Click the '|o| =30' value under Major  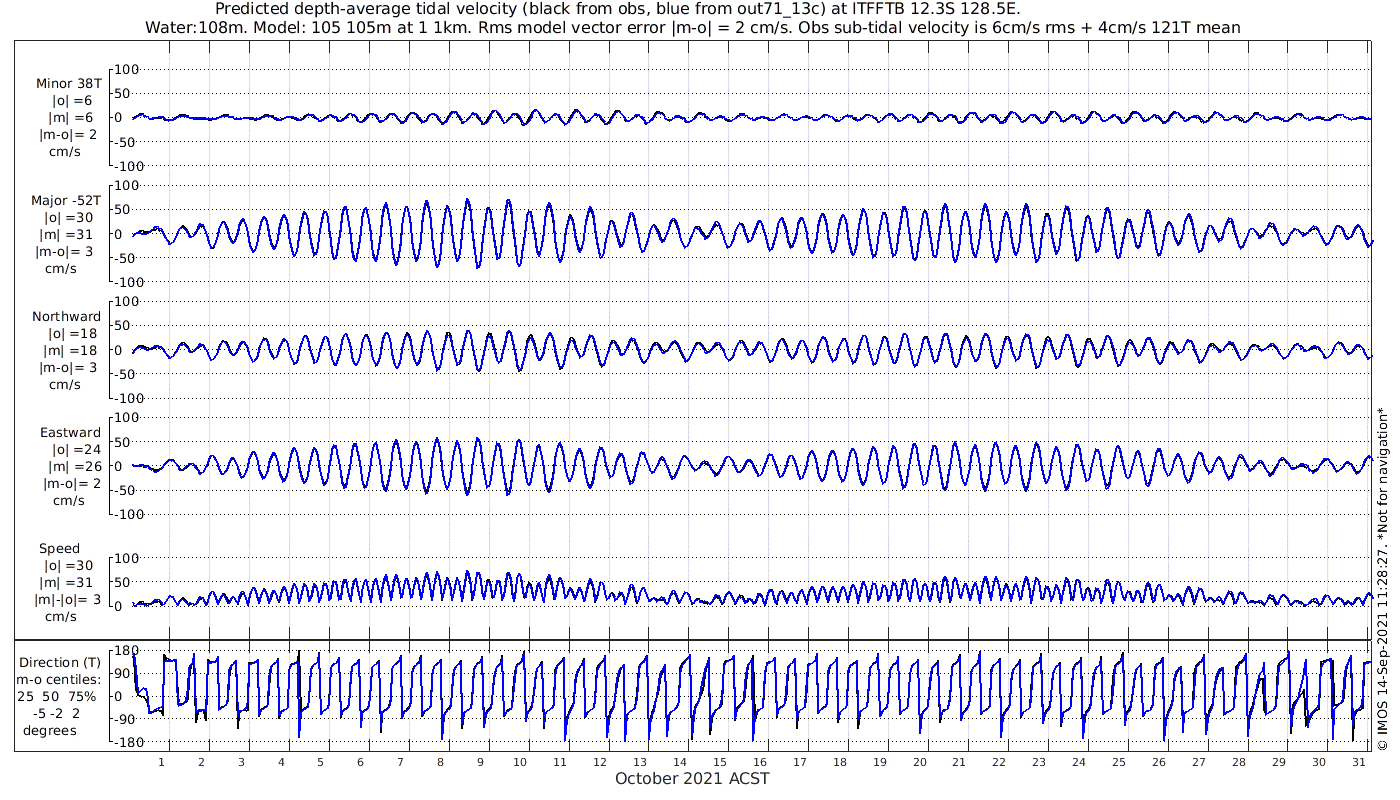click(x=69, y=218)
